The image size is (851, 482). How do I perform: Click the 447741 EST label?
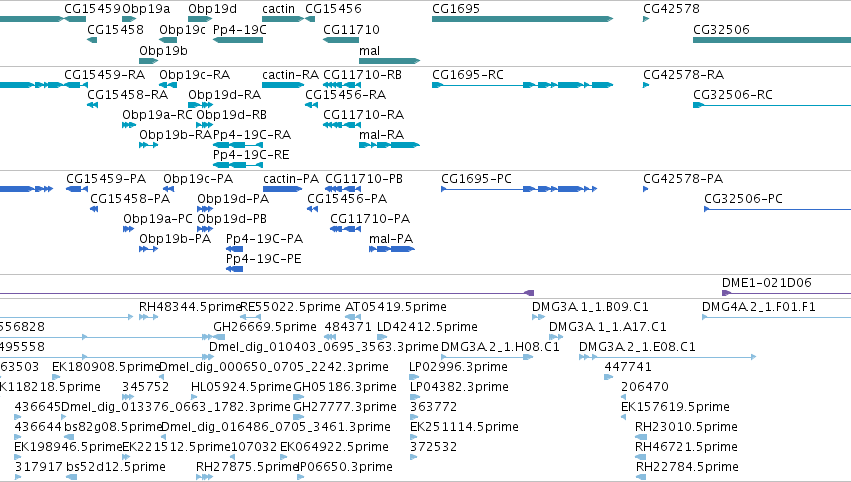click(628, 366)
